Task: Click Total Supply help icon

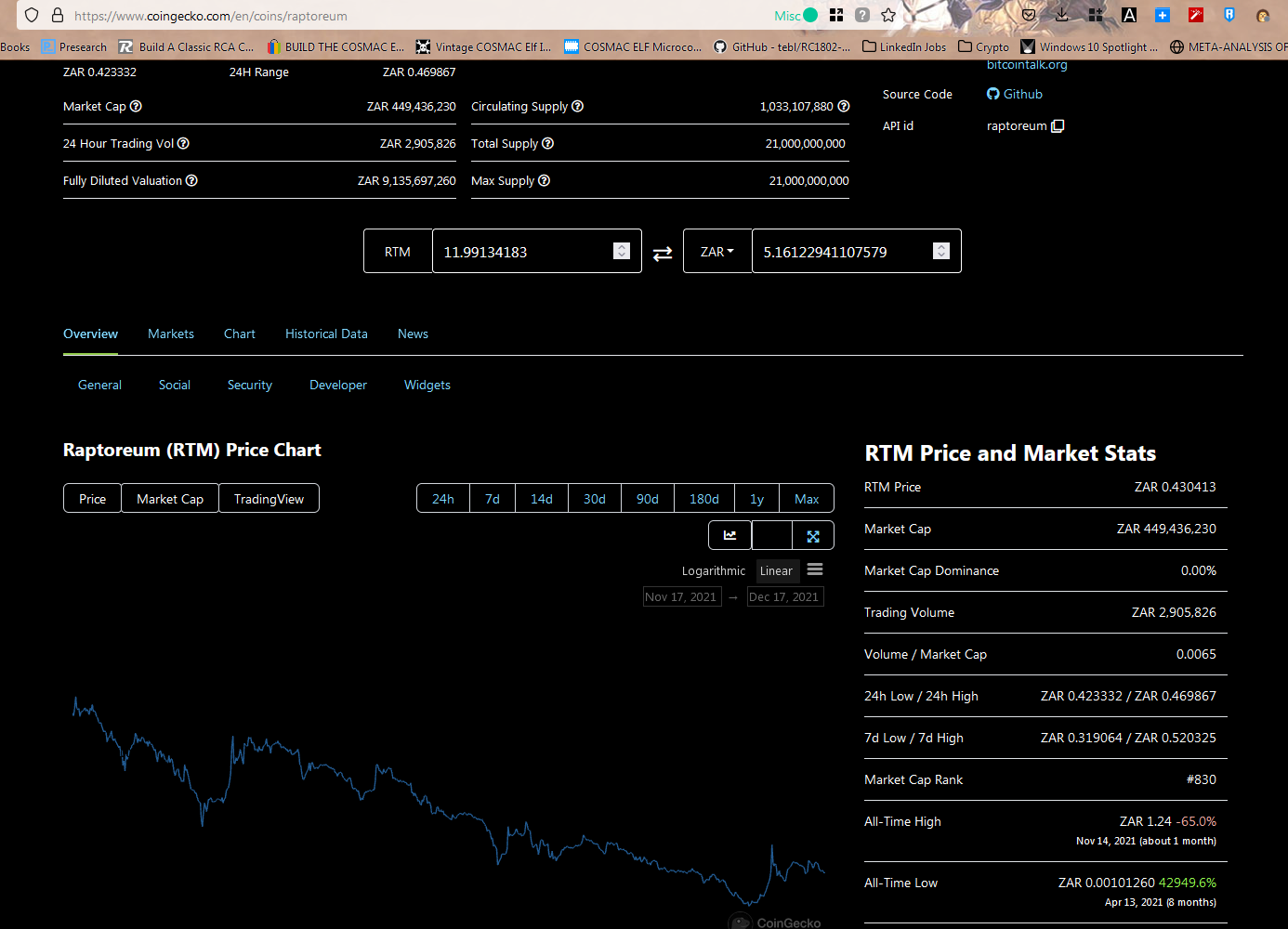Action: point(547,143)
